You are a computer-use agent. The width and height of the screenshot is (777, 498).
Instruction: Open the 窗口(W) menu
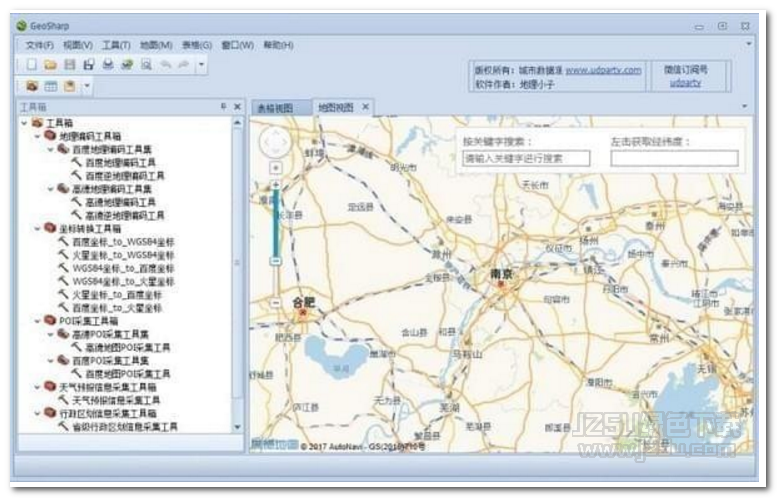click(x=237, y=45)
